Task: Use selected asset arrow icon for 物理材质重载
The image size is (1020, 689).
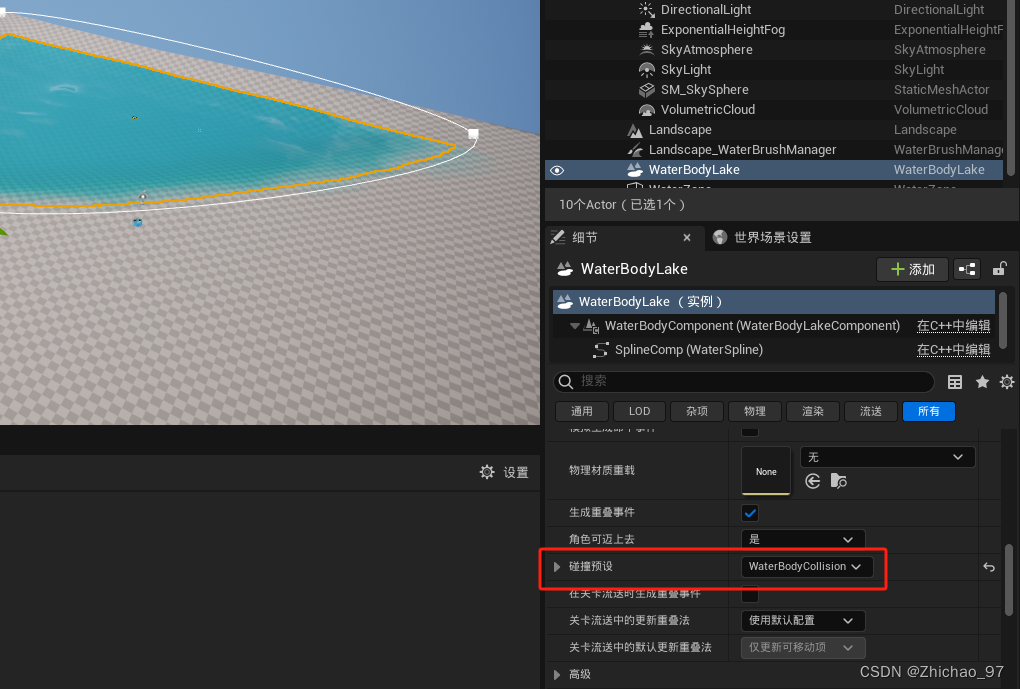Action: [812, 481]
